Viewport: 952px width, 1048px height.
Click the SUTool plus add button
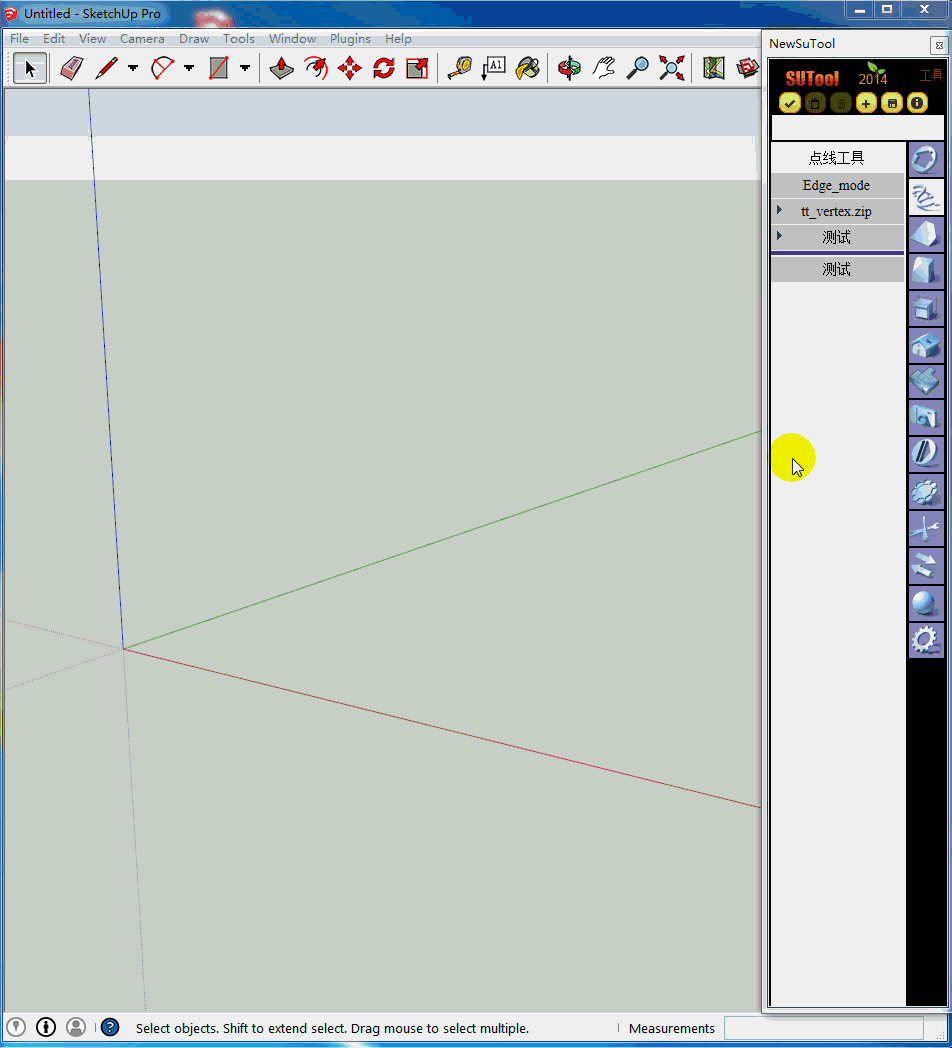(866, 103)
